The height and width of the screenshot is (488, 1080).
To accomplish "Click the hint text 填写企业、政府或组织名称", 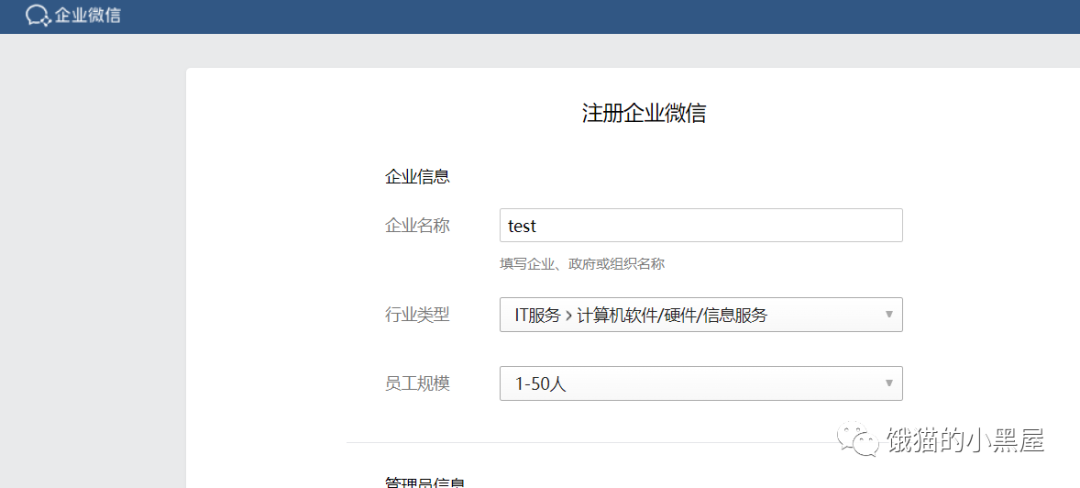I will 581,264.
